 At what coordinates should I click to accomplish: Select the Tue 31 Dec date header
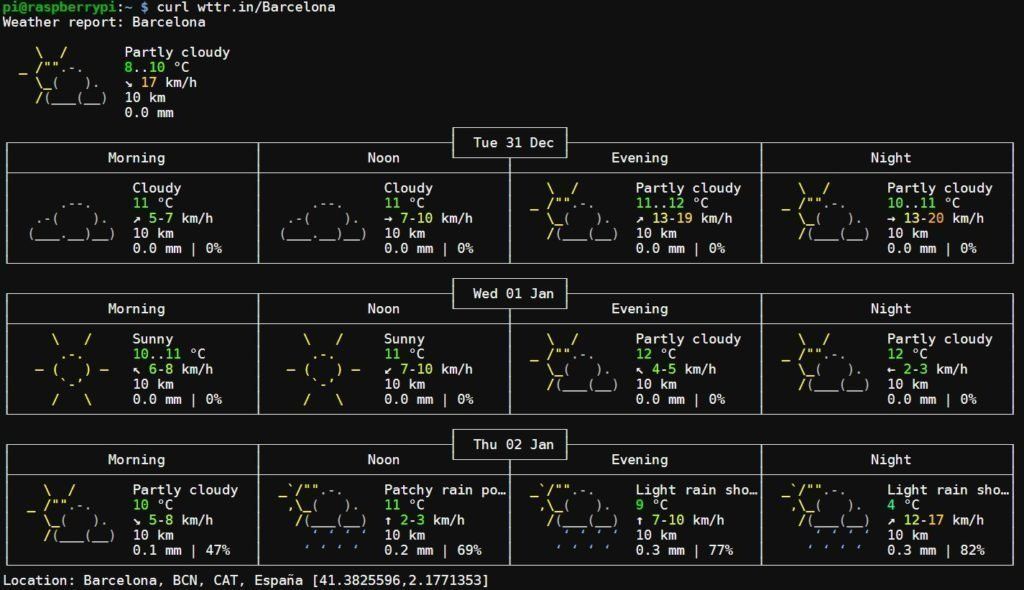(x=512, y=143)
